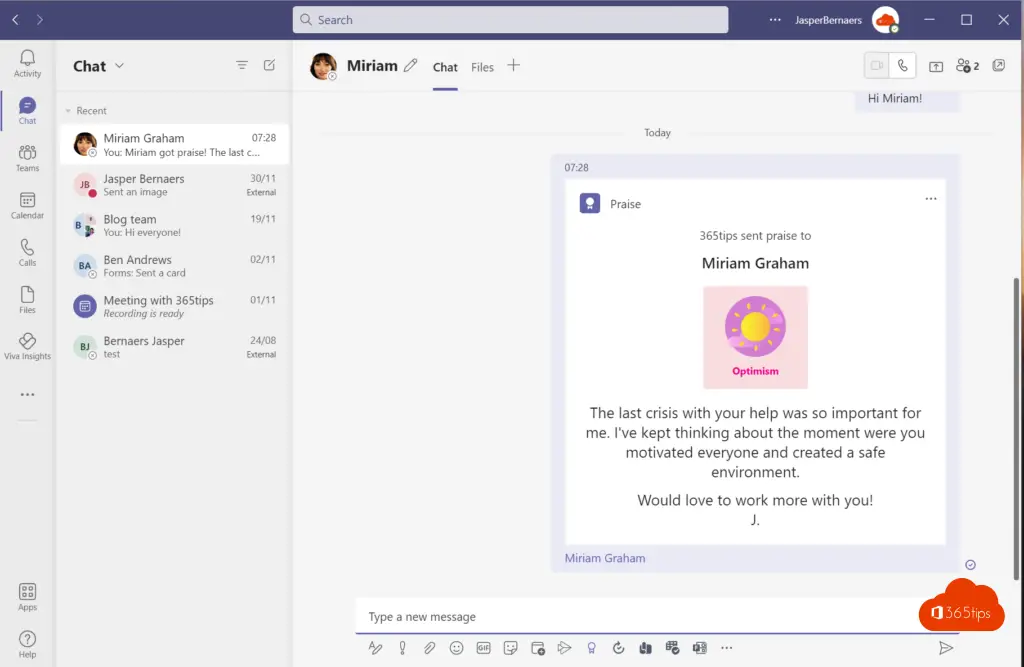Click the Viva Learning icon in toolbar
The width and height of the screenshot is (1024, 667).
pyautogui.click(x=645, y=648)
